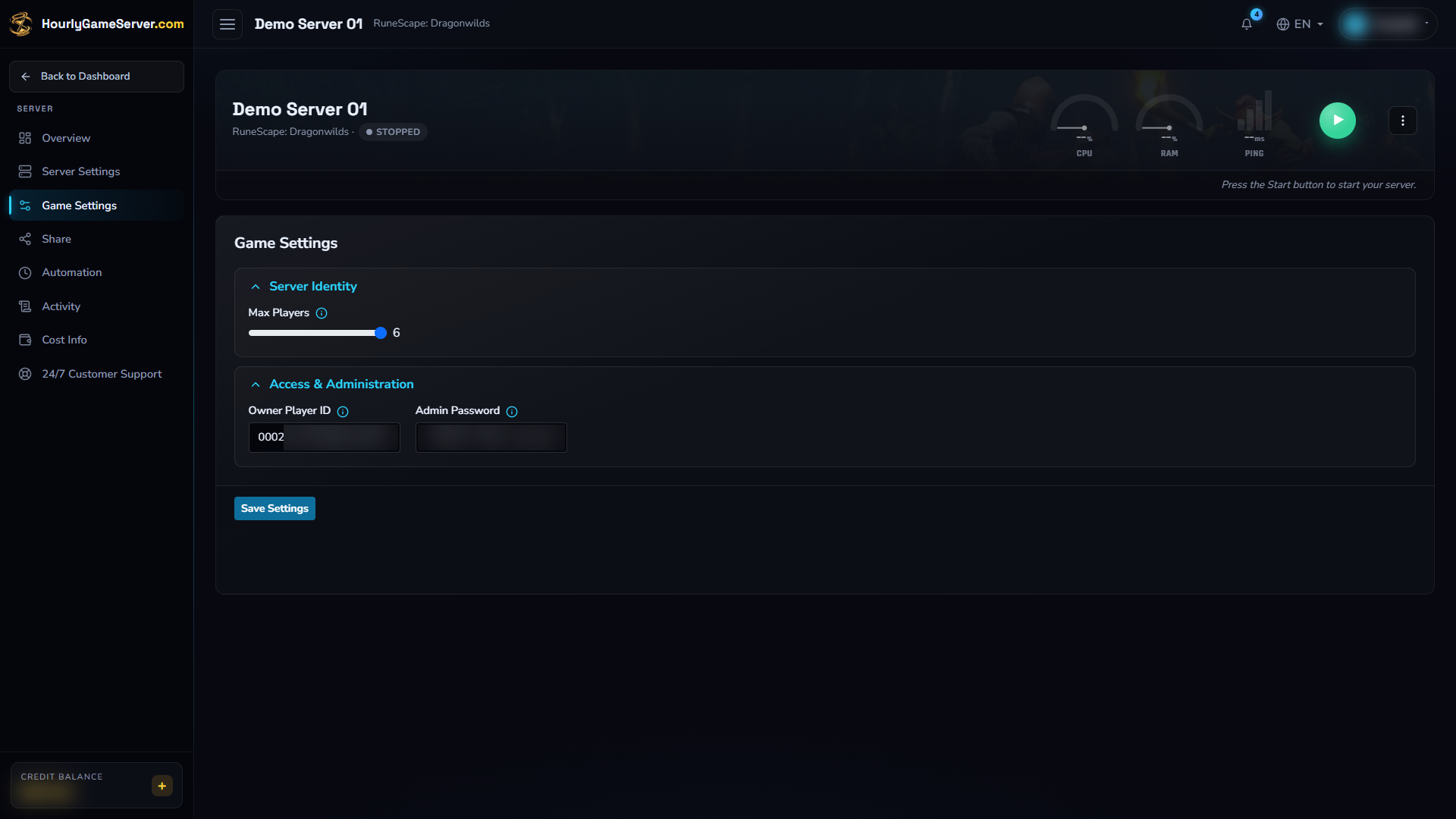The width and height of the screenshot is (1456, 819).
Task: Click the globe language icon
Action: (x=1283, y=24)
